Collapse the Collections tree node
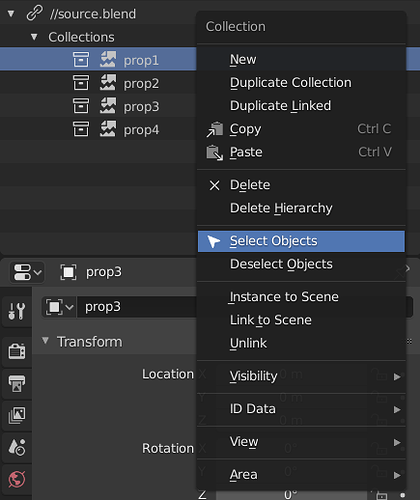The image size is (420, 500). (34, 37)
